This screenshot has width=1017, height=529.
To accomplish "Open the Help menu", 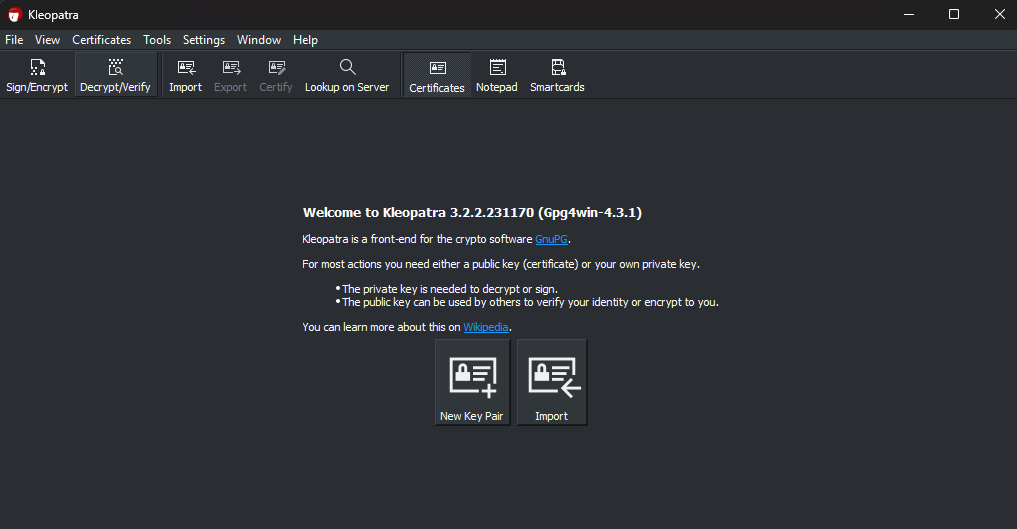I will click(x=305, y=40).
